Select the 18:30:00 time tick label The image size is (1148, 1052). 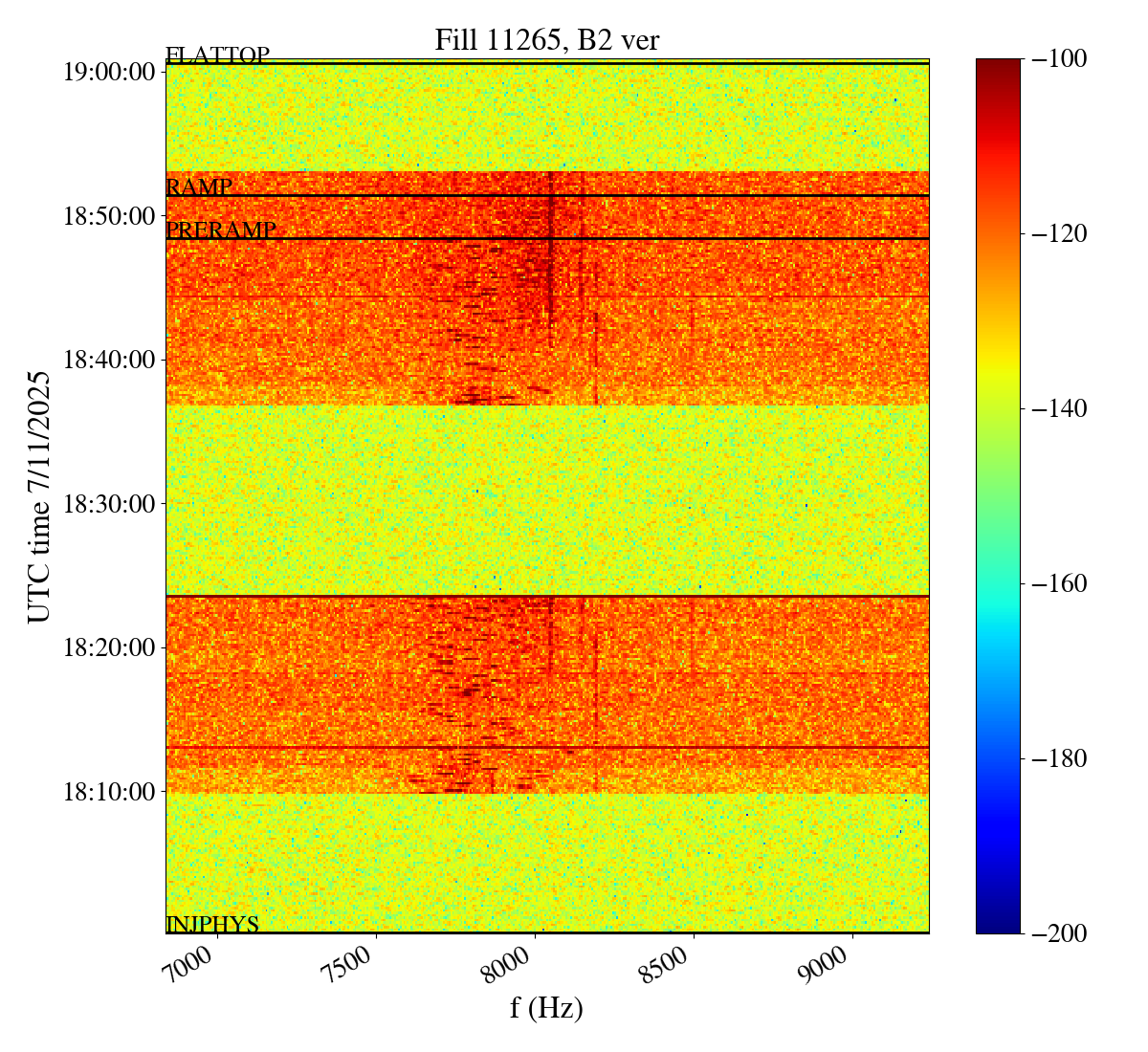(x=109, y=503)
